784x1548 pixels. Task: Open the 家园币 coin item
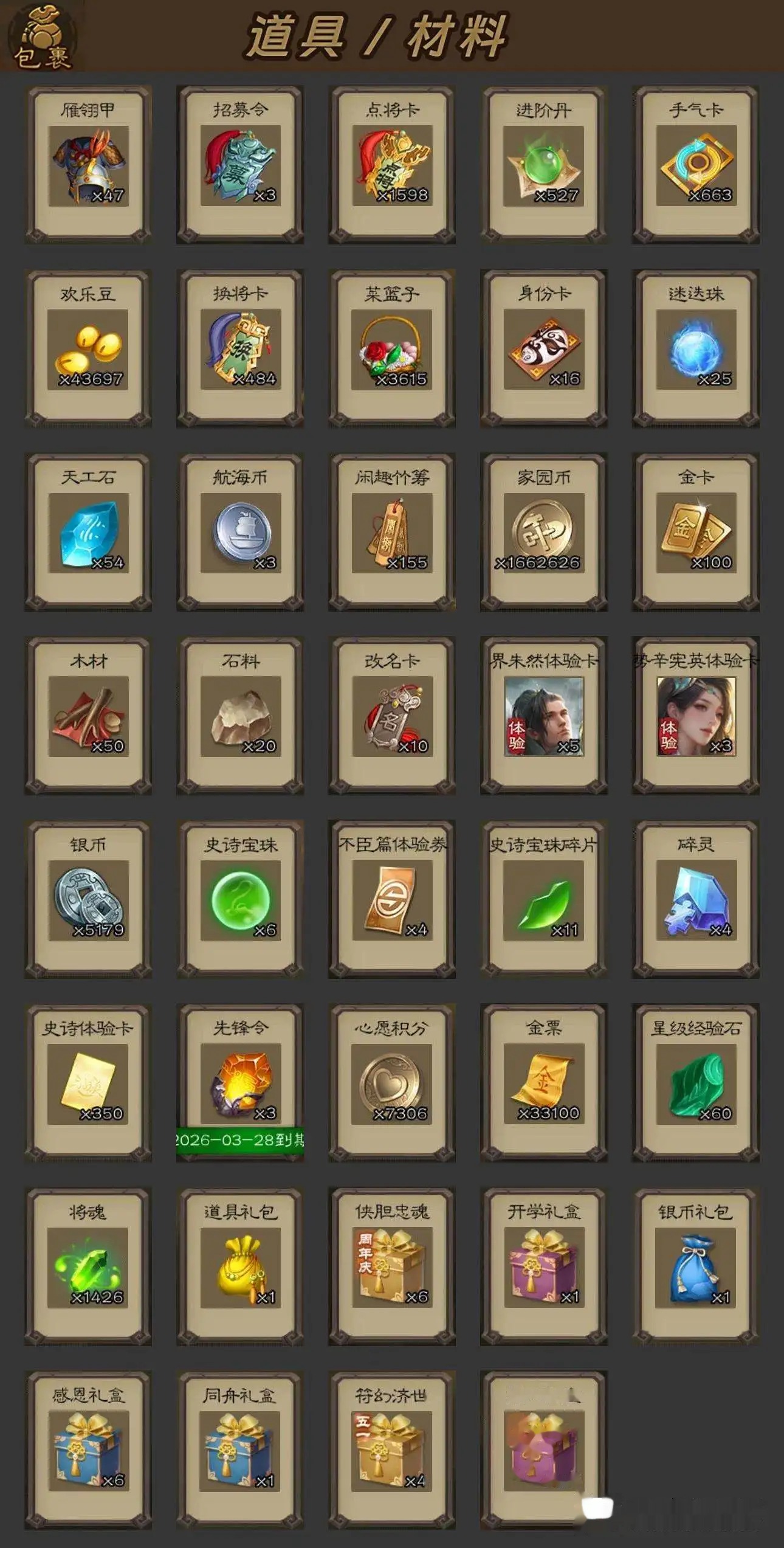pyautogui.click(x=544, y=532)
